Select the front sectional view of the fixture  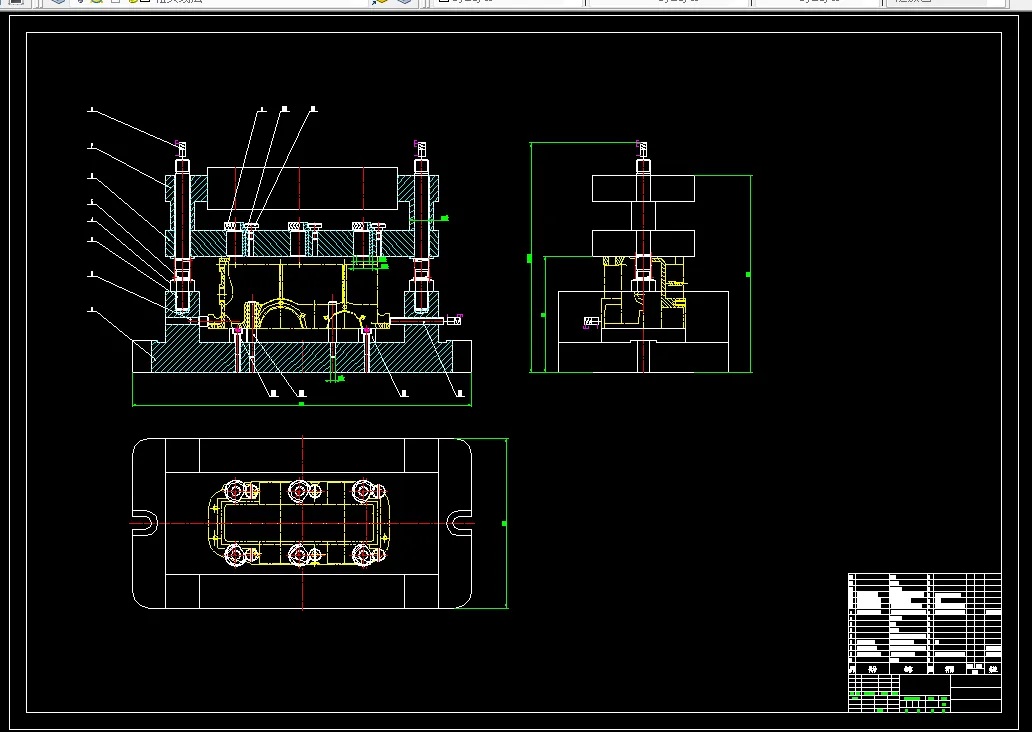click(302, 257)
